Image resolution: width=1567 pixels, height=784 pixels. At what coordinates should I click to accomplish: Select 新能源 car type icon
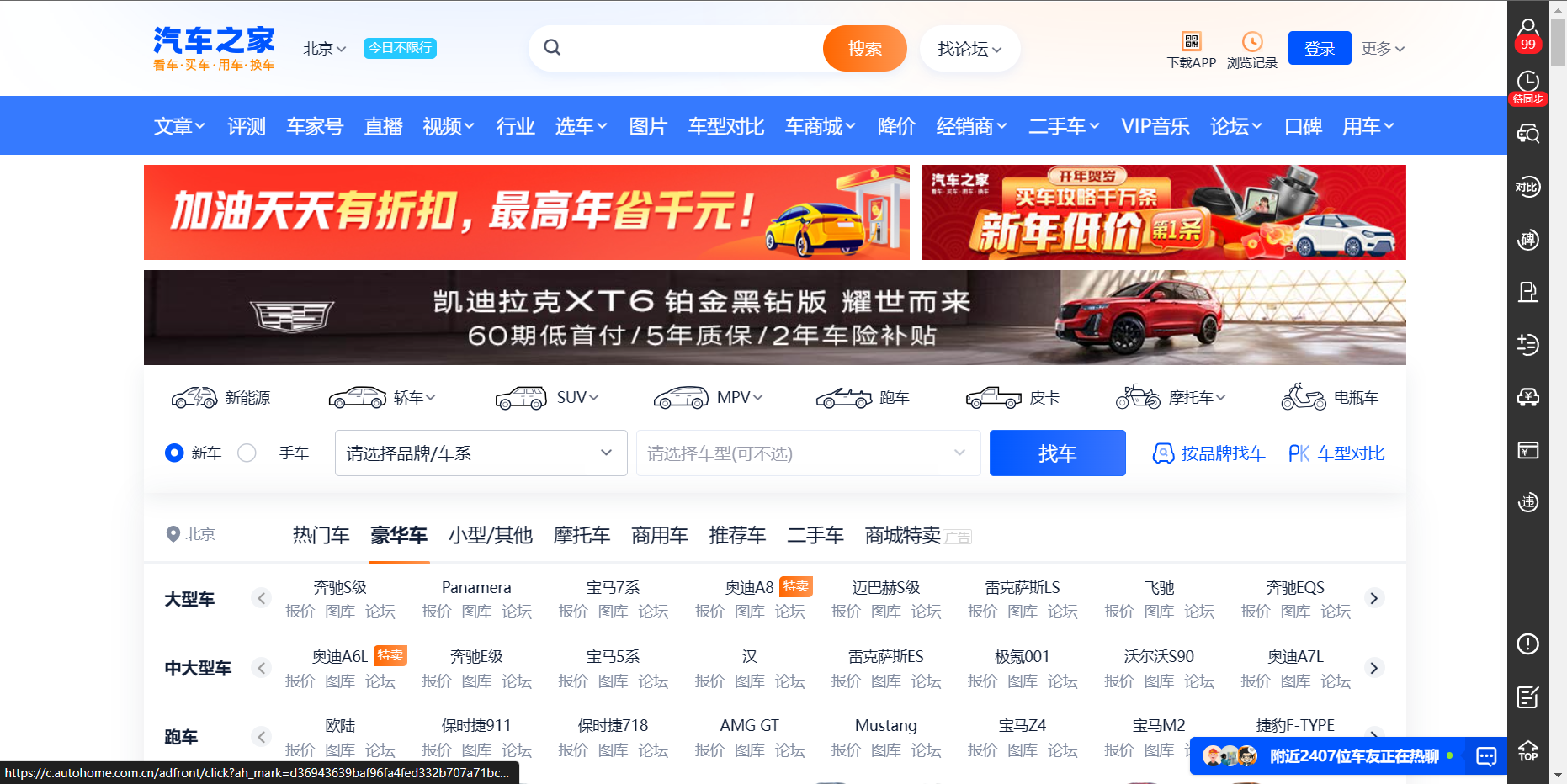tap(194, 397)
